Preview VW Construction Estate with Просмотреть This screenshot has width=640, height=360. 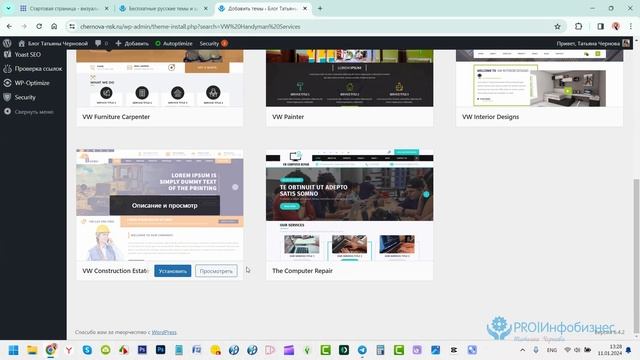point(216,271)
